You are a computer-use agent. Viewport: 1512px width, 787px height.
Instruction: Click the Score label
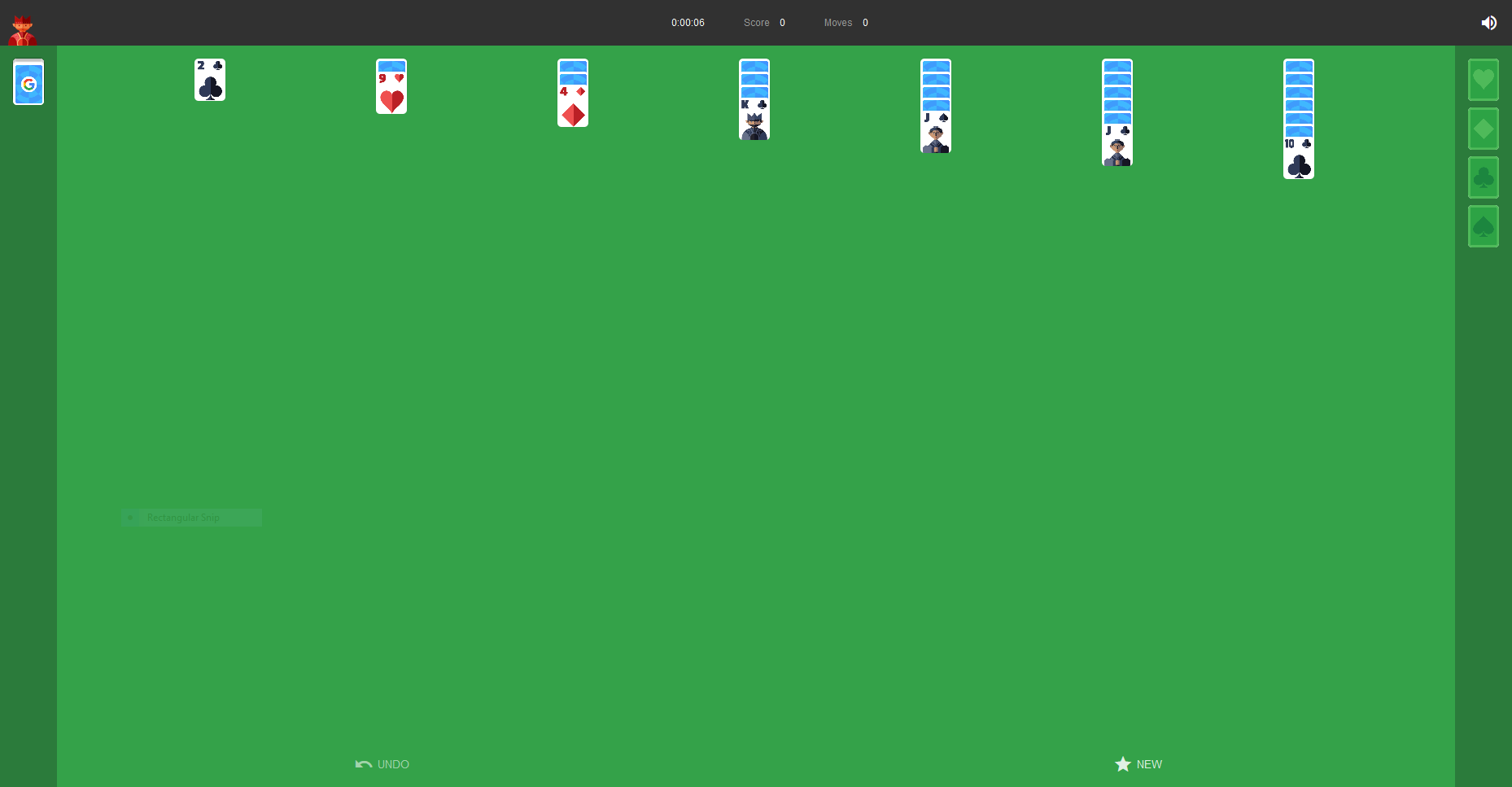757,23
